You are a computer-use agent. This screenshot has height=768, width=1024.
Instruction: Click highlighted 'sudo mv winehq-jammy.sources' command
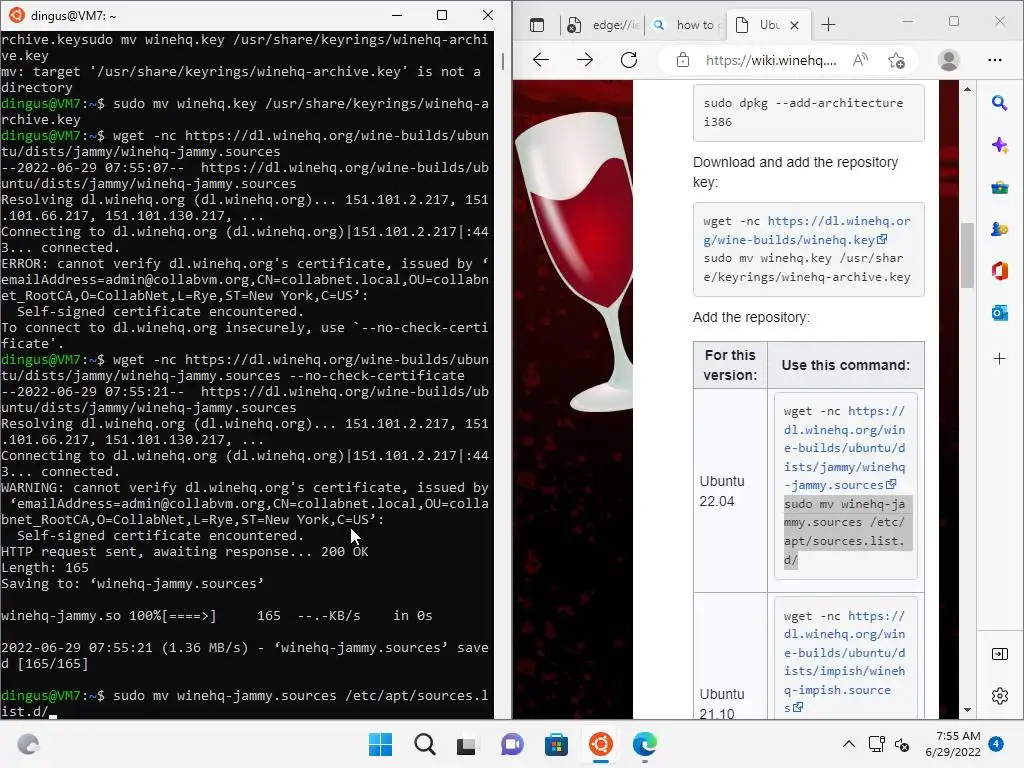tap(847, 532)
